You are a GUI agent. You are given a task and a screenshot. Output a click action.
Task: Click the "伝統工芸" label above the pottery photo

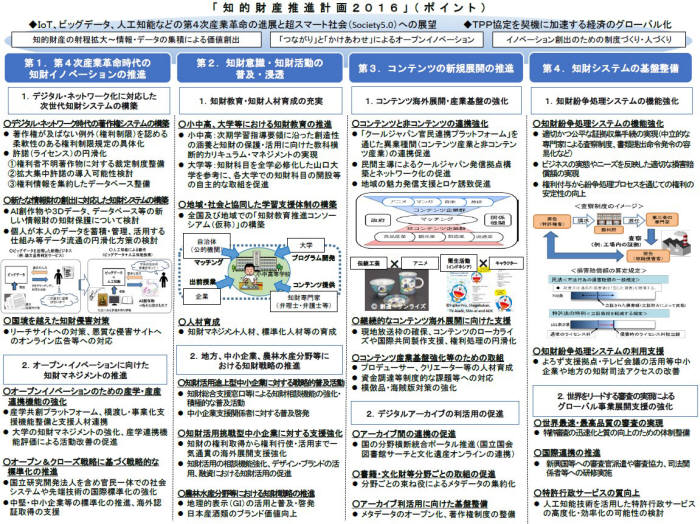[x=368, y=263]
